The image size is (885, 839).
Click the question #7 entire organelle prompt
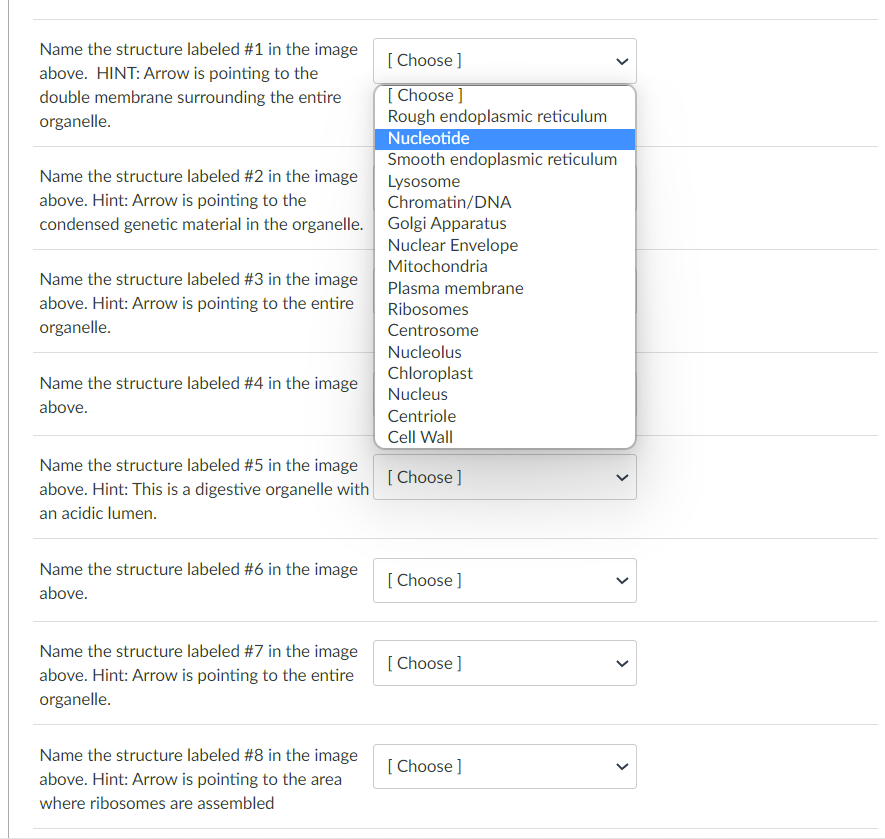(199, 675)
